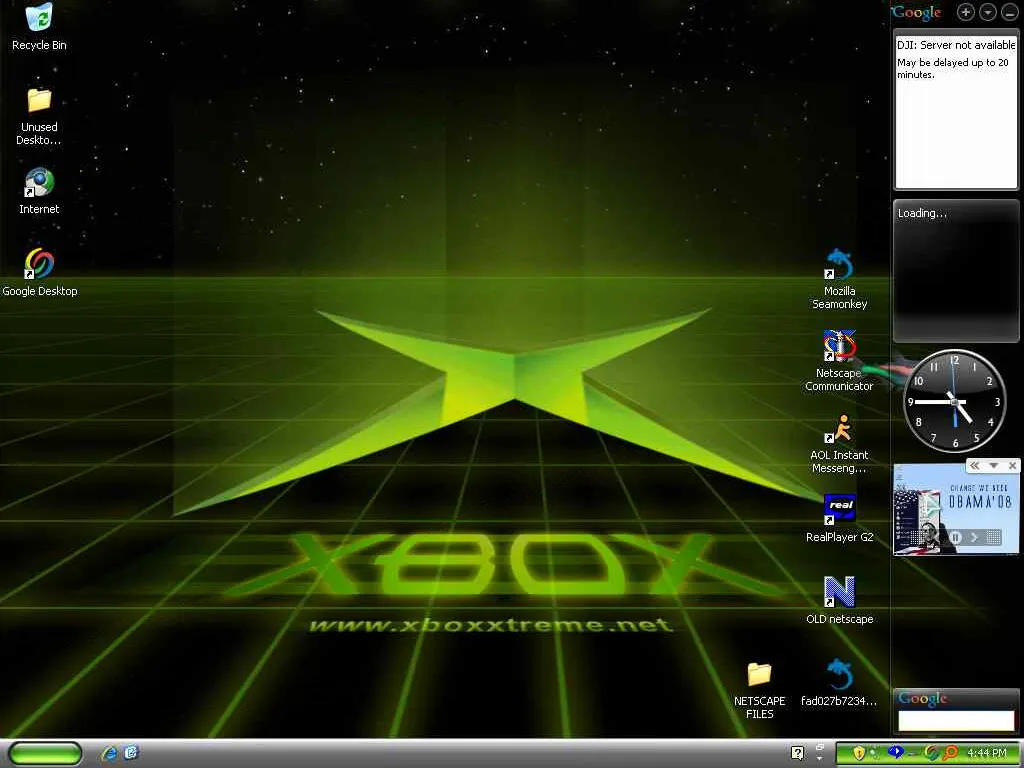Select the fad027b7234 file icon
The width and height of the screenshot is (1024, 768).
[839, 674]
